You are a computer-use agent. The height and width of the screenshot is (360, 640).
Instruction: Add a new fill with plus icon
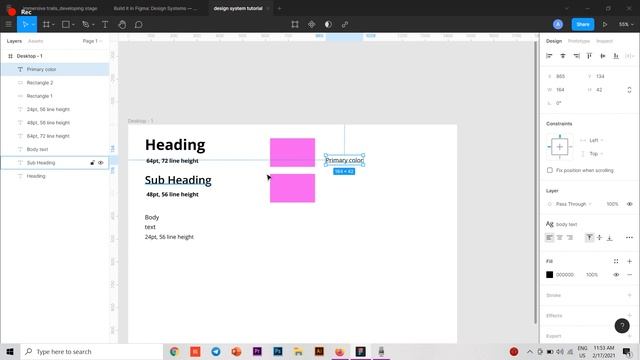pyautogui.click(x=629, y=261)
